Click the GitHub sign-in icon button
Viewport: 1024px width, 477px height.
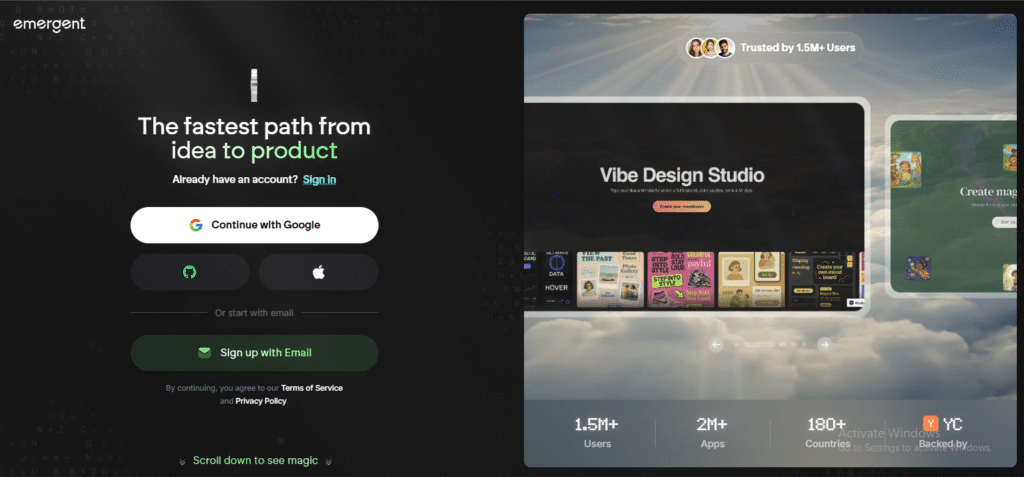[190, 272]
